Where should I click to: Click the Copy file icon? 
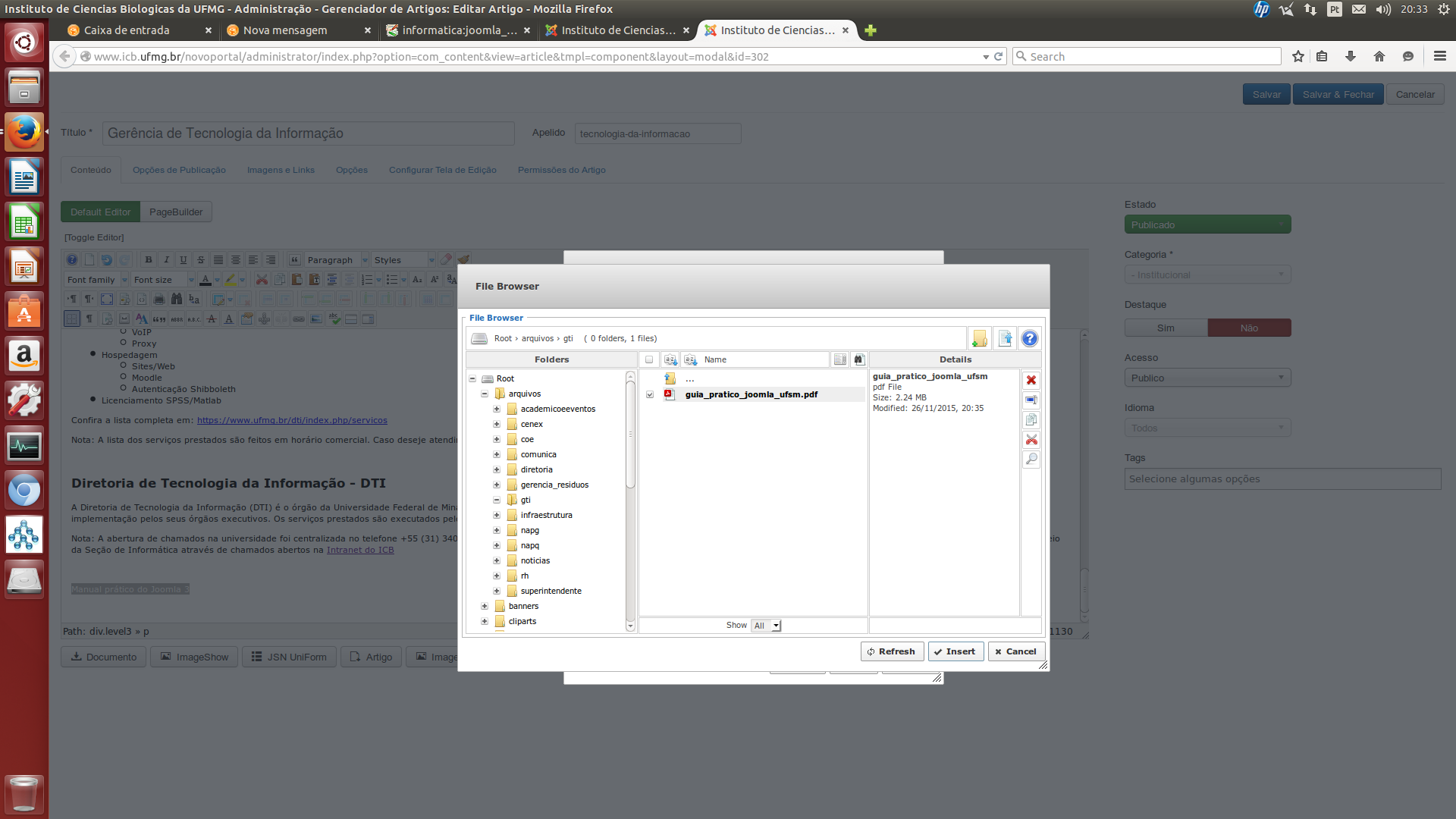(x=1031, y=420)
